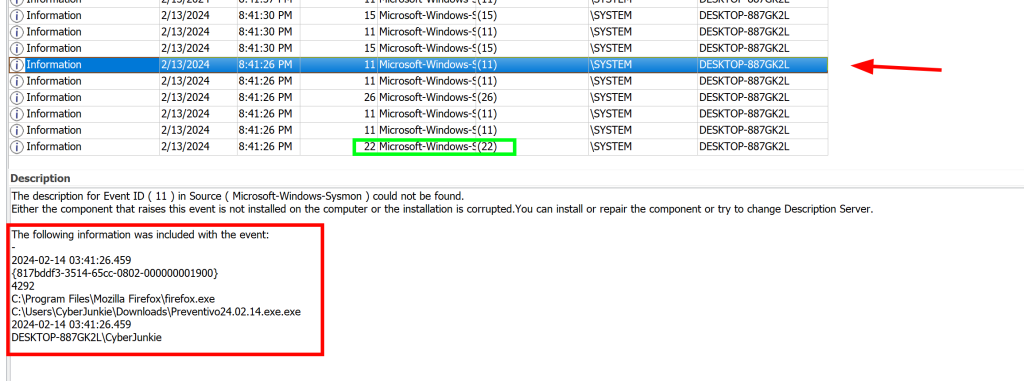Click \SYSTEM in the event 22 row
This screenshot has height=381, width=1024.
611,146
